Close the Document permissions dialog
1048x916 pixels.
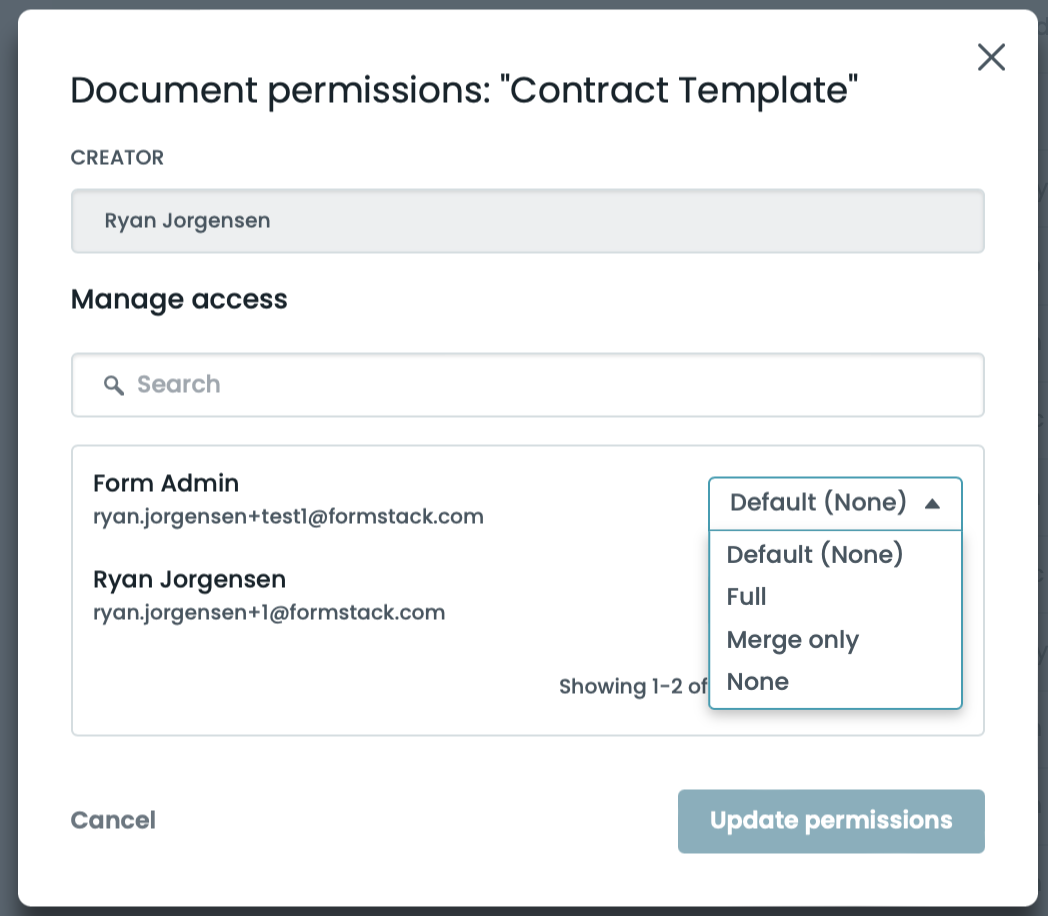point(991,58)
